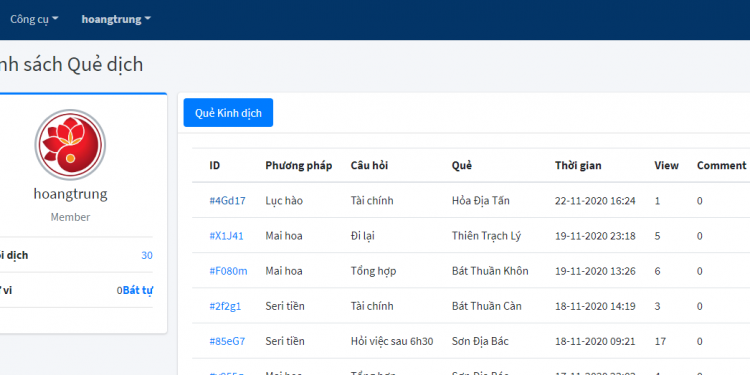Open hexagram entry #2f2g1
750x375 pixels.
(x=225, y=306)
